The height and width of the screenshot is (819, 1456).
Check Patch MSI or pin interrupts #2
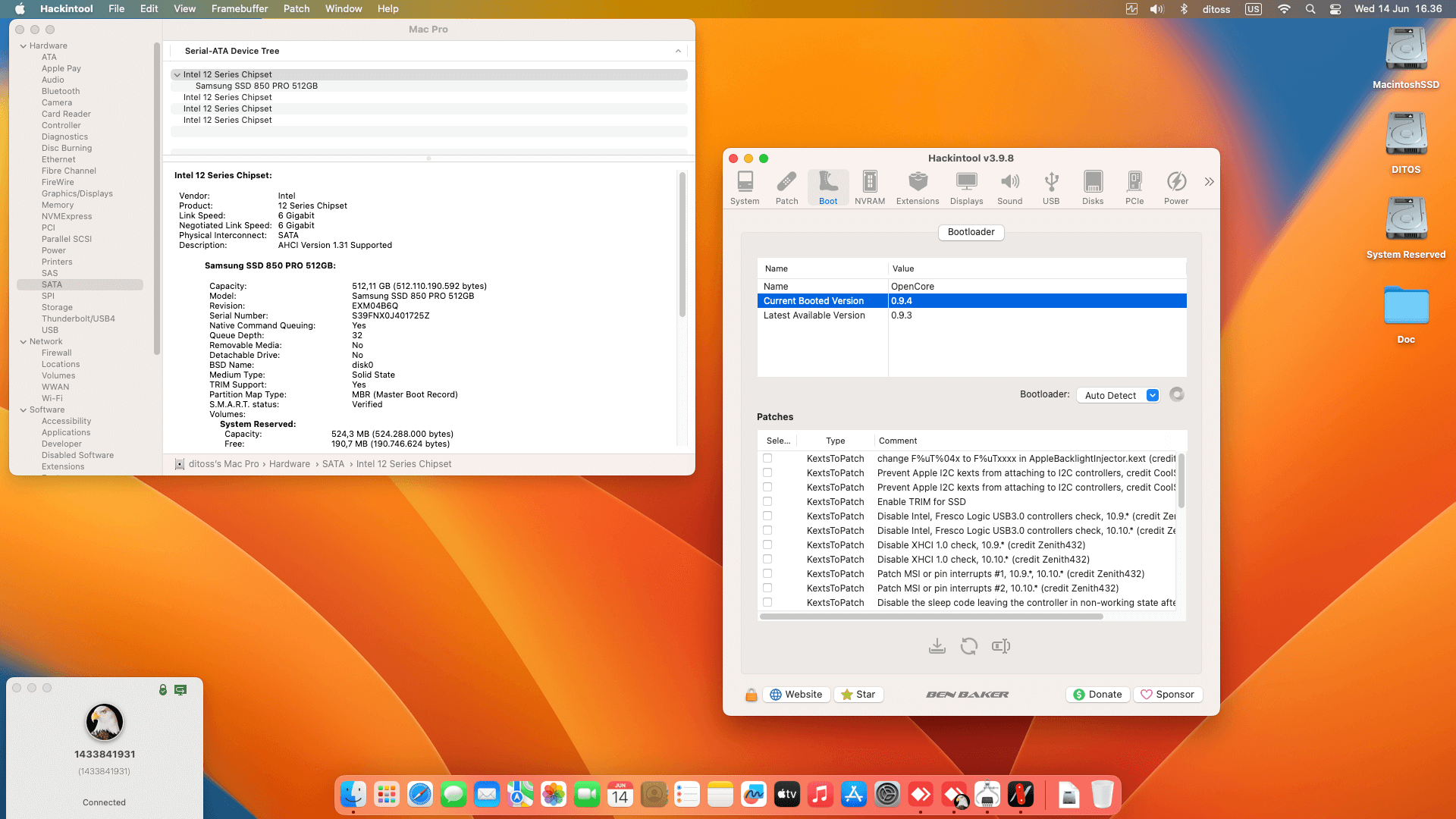pyautogui.click(x=767, y=588)
